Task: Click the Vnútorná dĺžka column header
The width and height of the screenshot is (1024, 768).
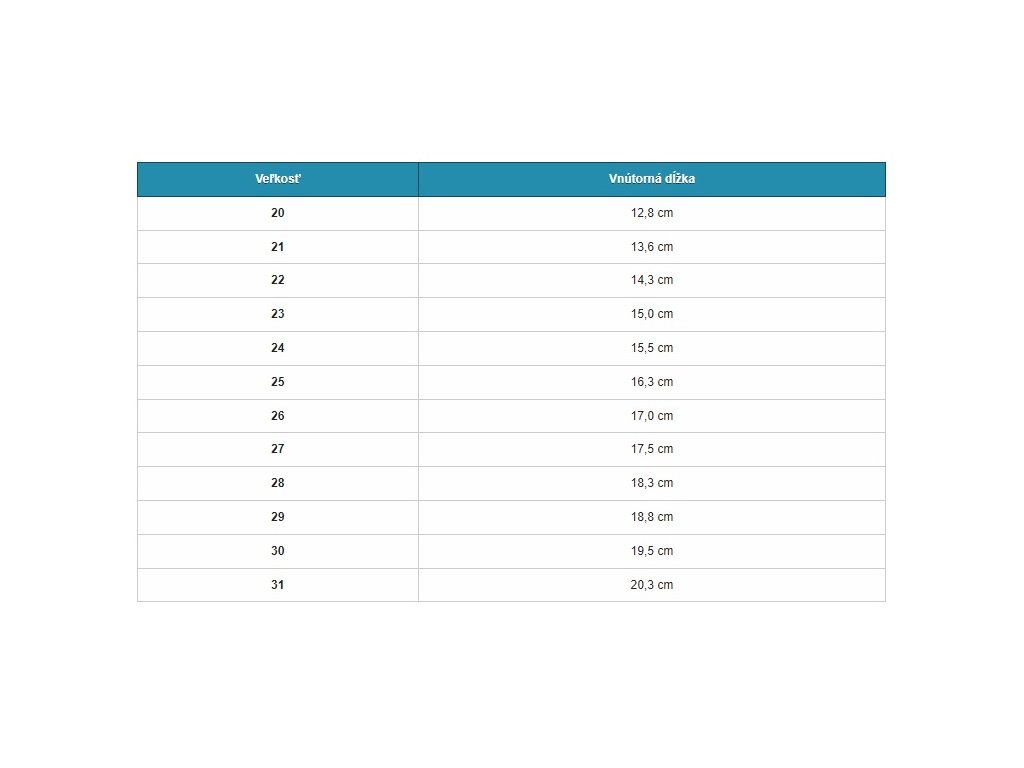Action: (x=652, y=179)
